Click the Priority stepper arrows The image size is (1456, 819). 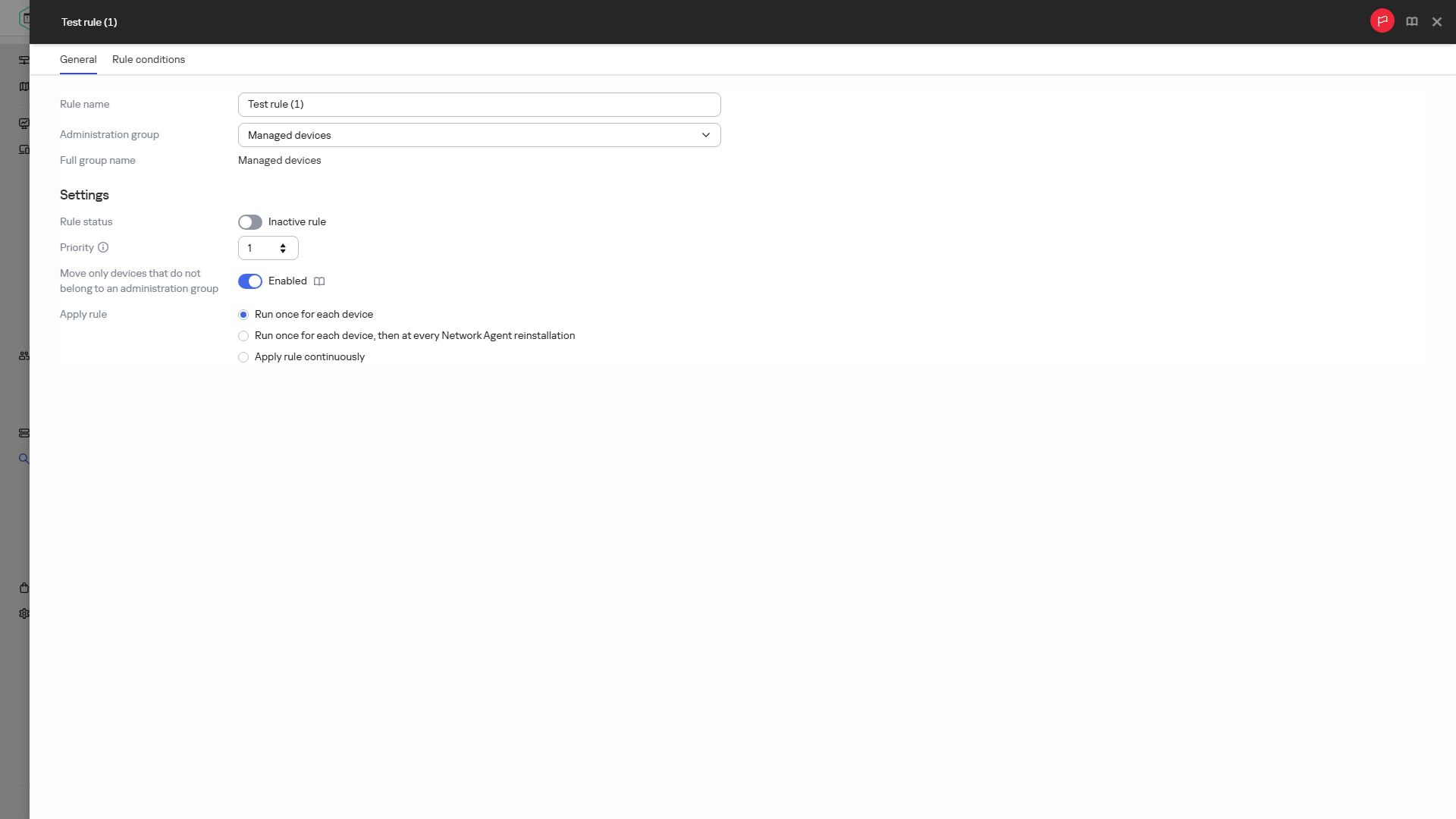pyautogui.click(x=283, y=248)
